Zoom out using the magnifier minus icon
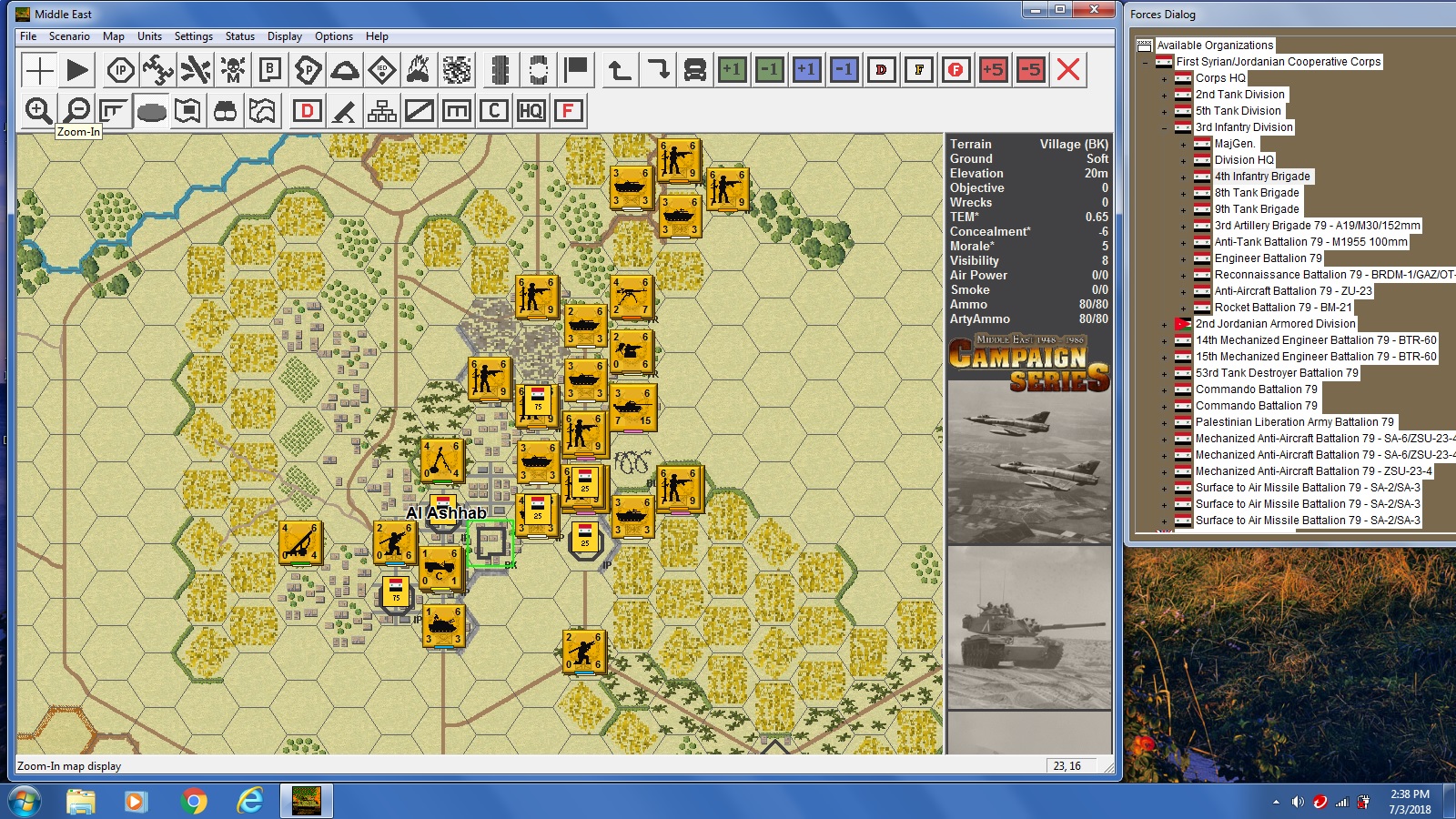The height and width of the screenshot is (819, 1456). (x=78, y=111)
